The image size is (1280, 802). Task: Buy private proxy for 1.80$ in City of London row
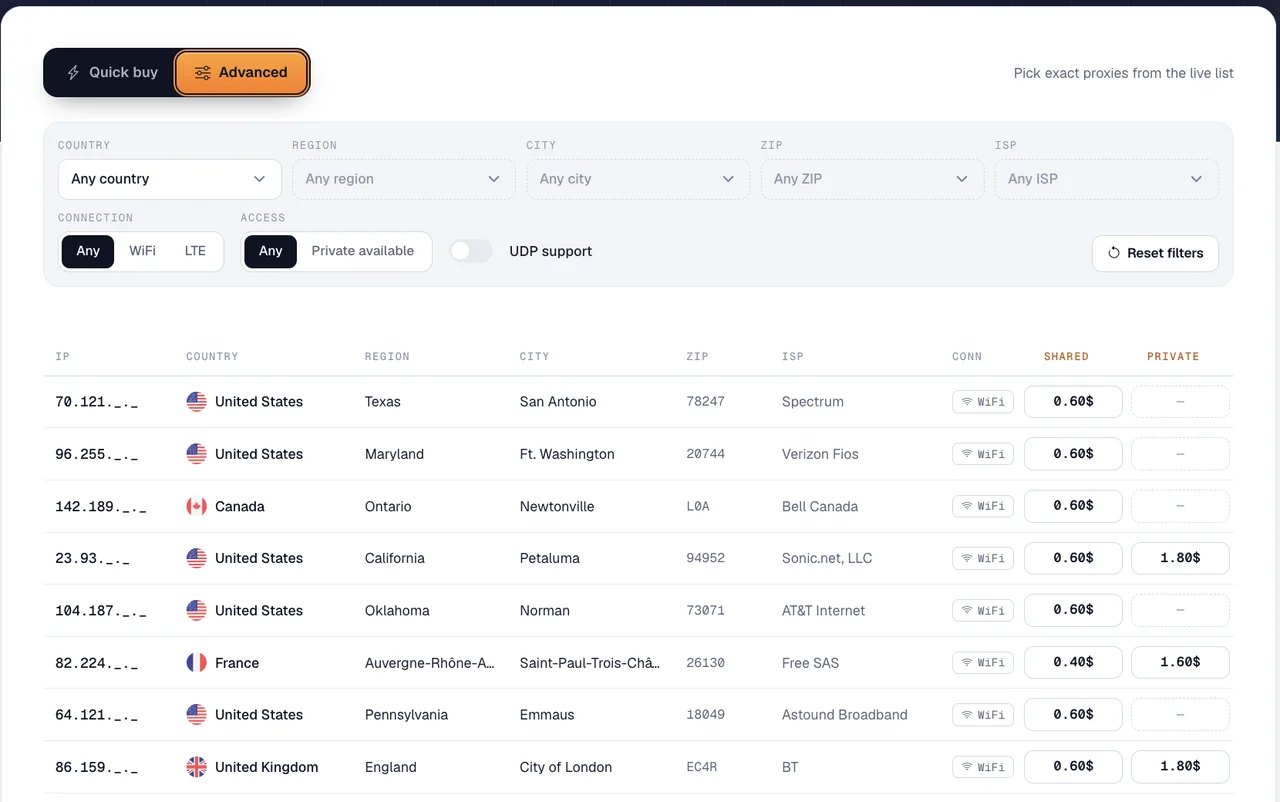1180,767
